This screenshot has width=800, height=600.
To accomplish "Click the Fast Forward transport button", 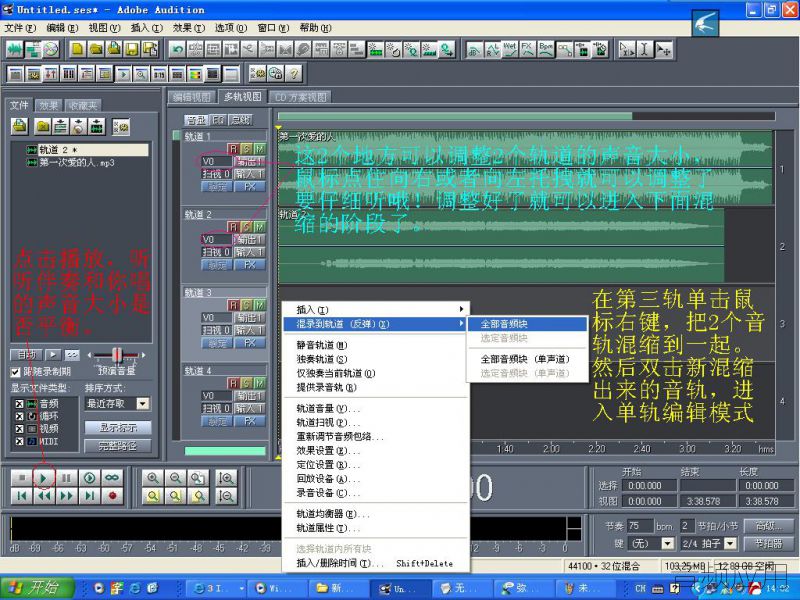I will coord(66,495).
